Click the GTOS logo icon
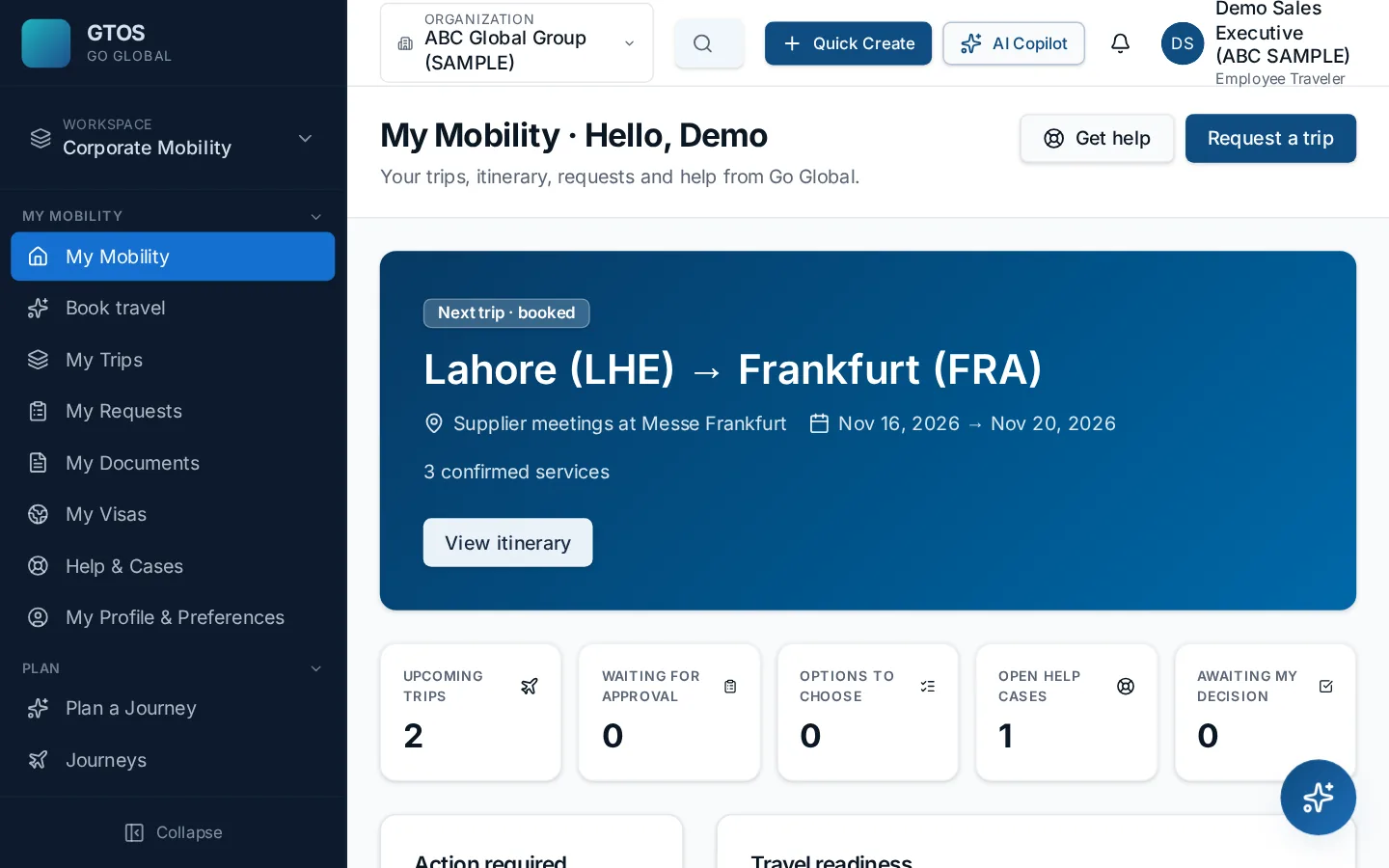The height and width of the screenshot is (868, 1389). pos(45,43)
